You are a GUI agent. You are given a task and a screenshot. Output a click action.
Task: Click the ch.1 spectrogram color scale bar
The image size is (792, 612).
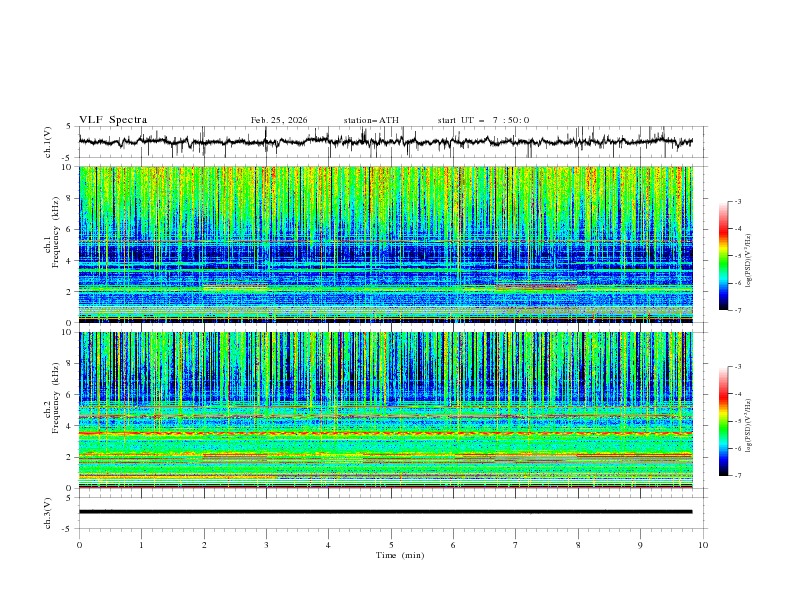click(723, 256)
